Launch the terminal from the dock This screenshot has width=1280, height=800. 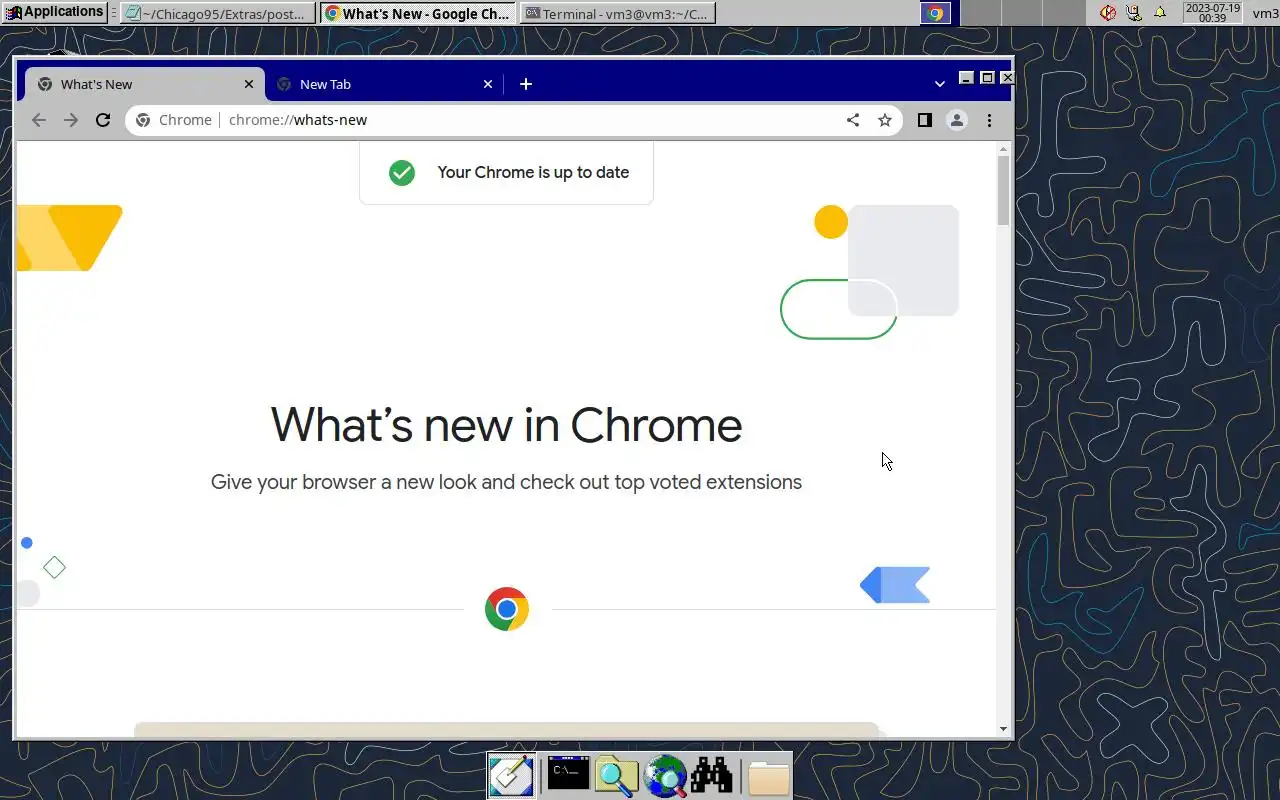pyautogui.click(x=568, y=774)
